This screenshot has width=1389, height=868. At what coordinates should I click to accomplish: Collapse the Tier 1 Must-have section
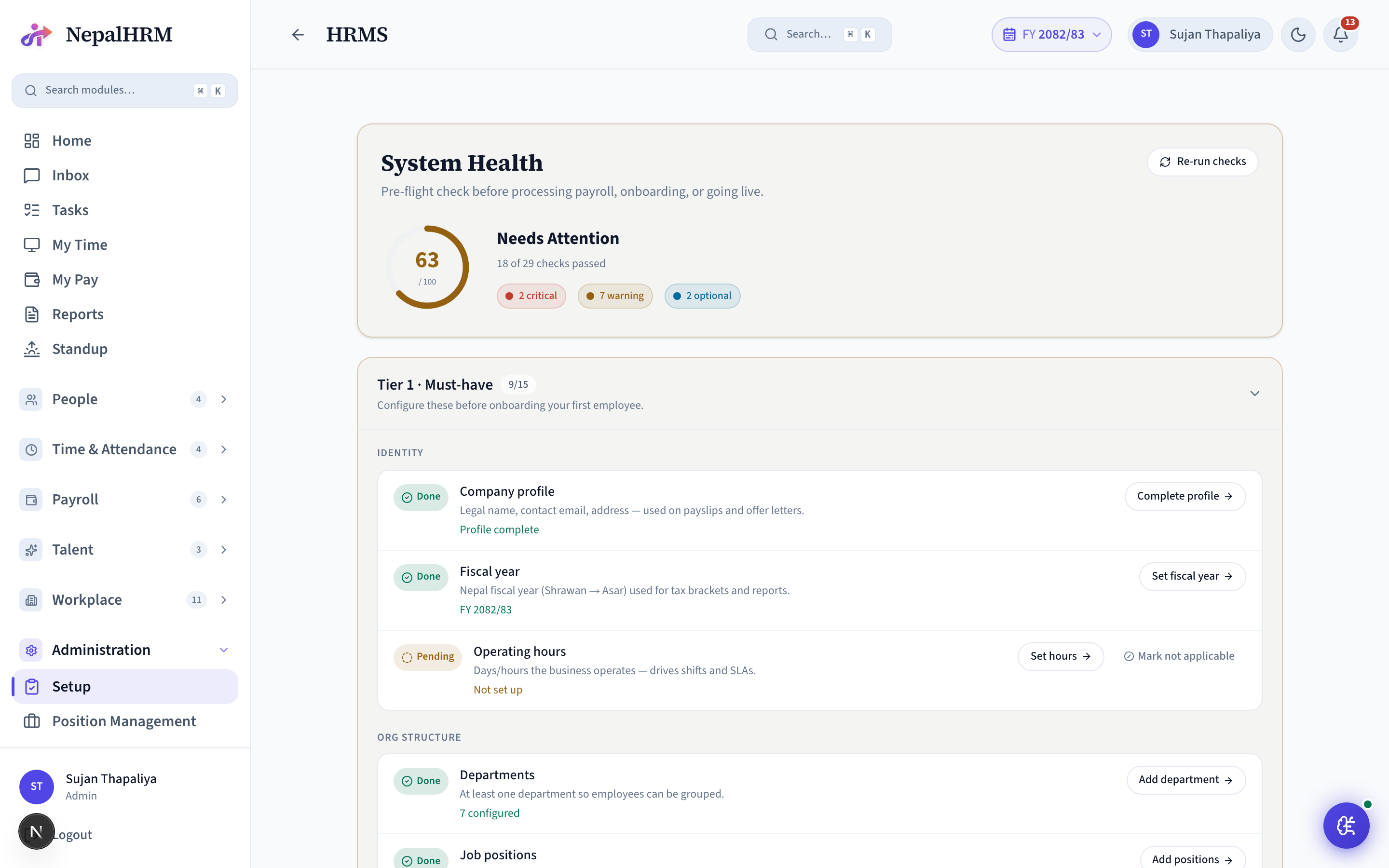pos(1255,393)
